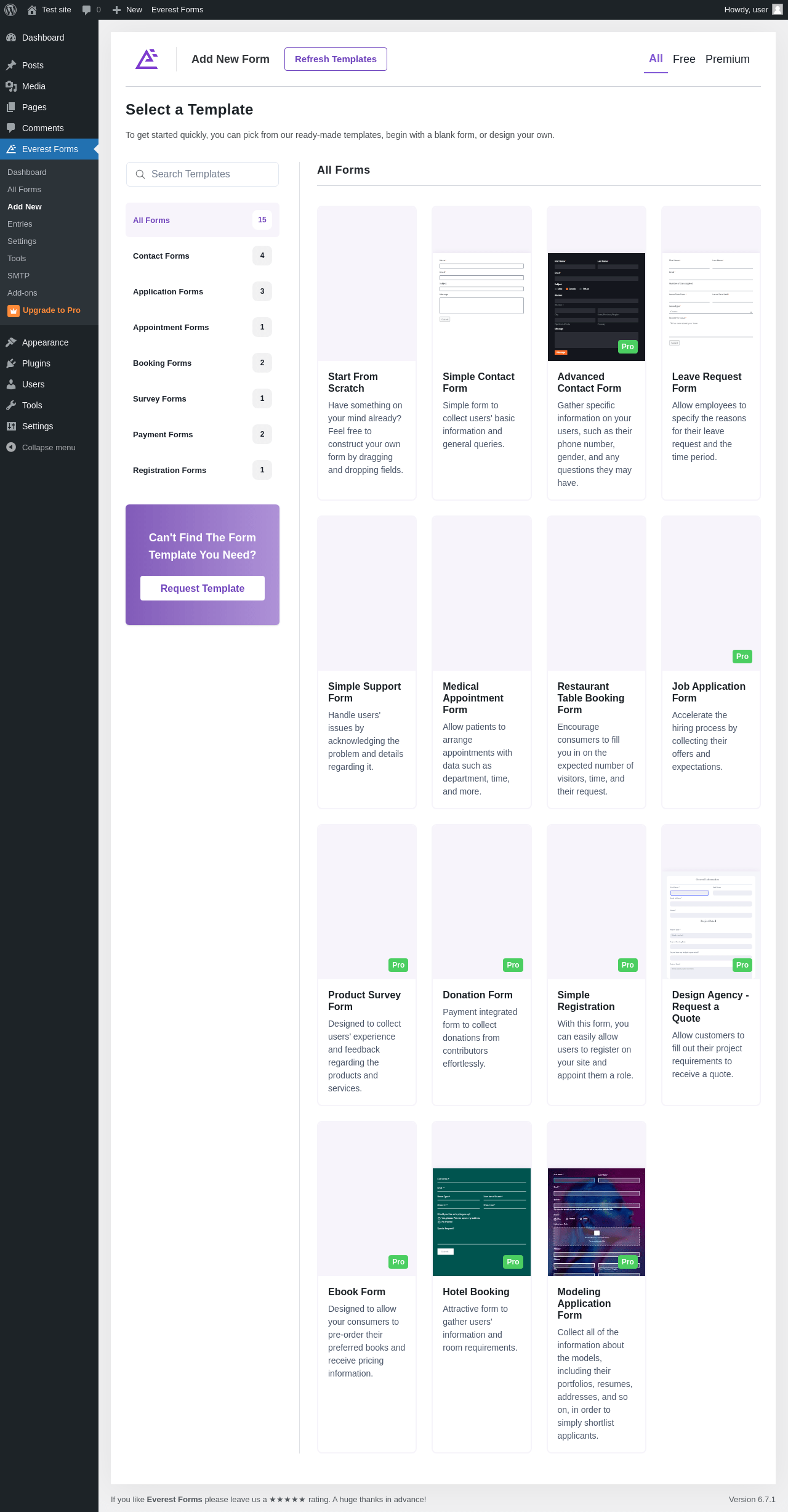Open the Entries submenu link
788x1512 pixels.
[20, 224]
